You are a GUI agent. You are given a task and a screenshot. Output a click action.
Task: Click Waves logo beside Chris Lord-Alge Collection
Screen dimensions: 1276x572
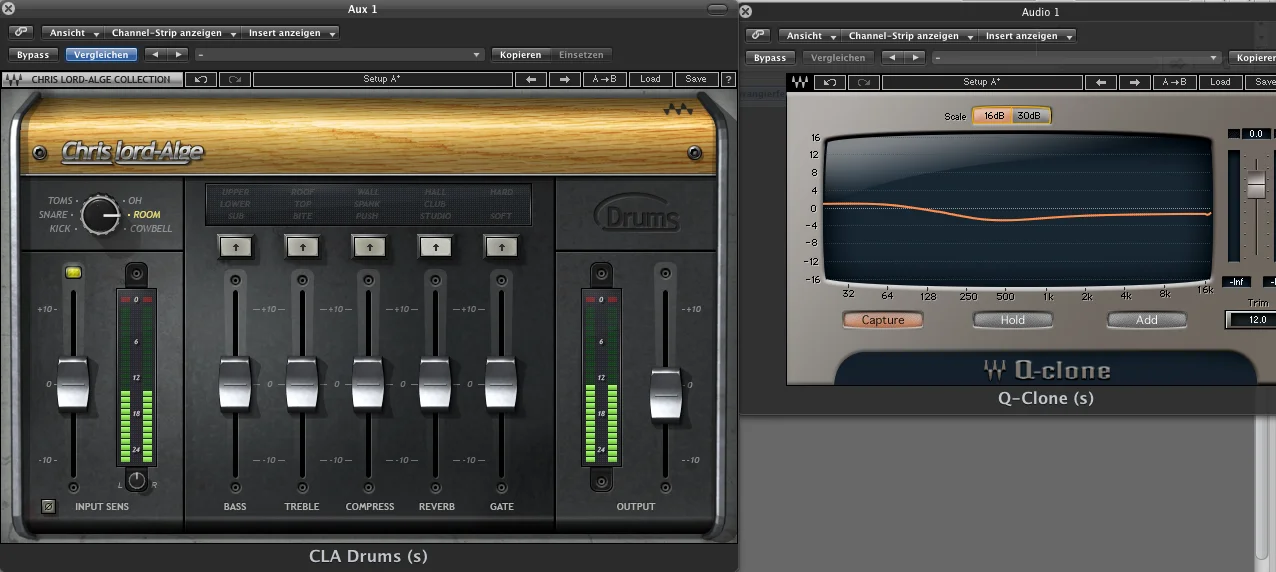[x=15, y=79]
